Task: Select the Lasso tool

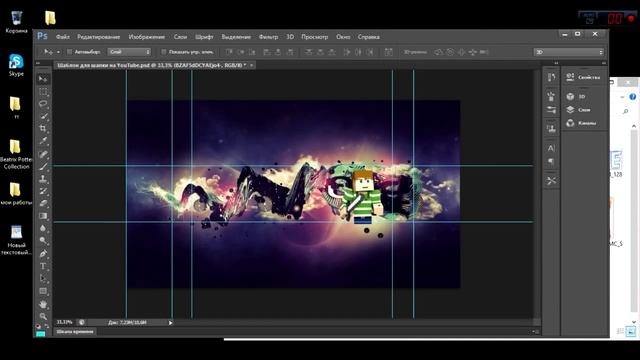Action: tap(43, 104)
